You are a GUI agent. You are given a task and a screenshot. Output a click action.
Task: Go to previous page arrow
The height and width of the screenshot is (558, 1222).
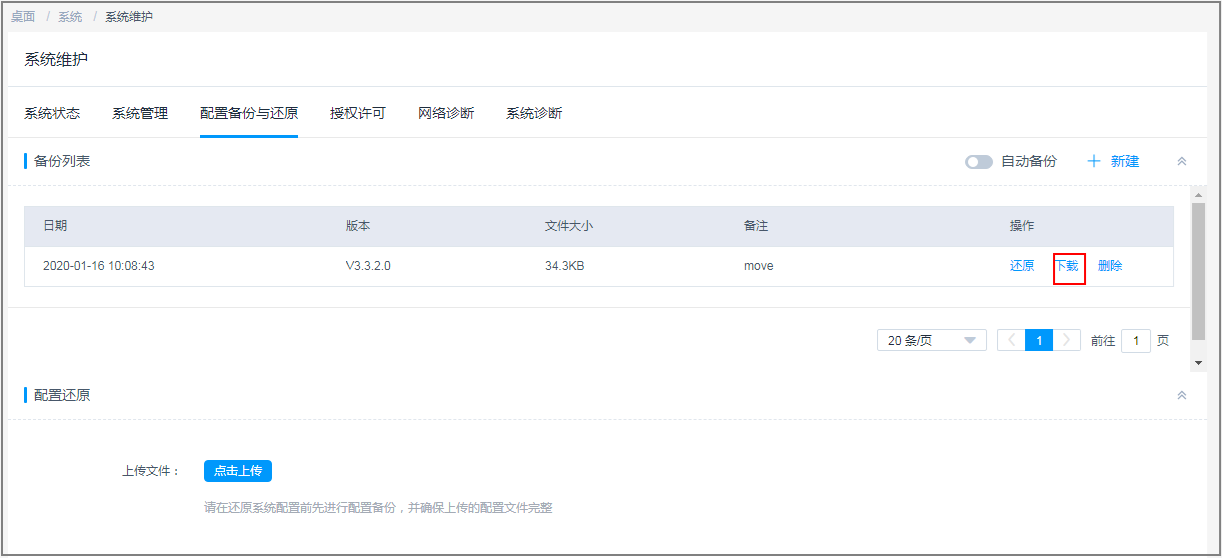coord(1011,341)
